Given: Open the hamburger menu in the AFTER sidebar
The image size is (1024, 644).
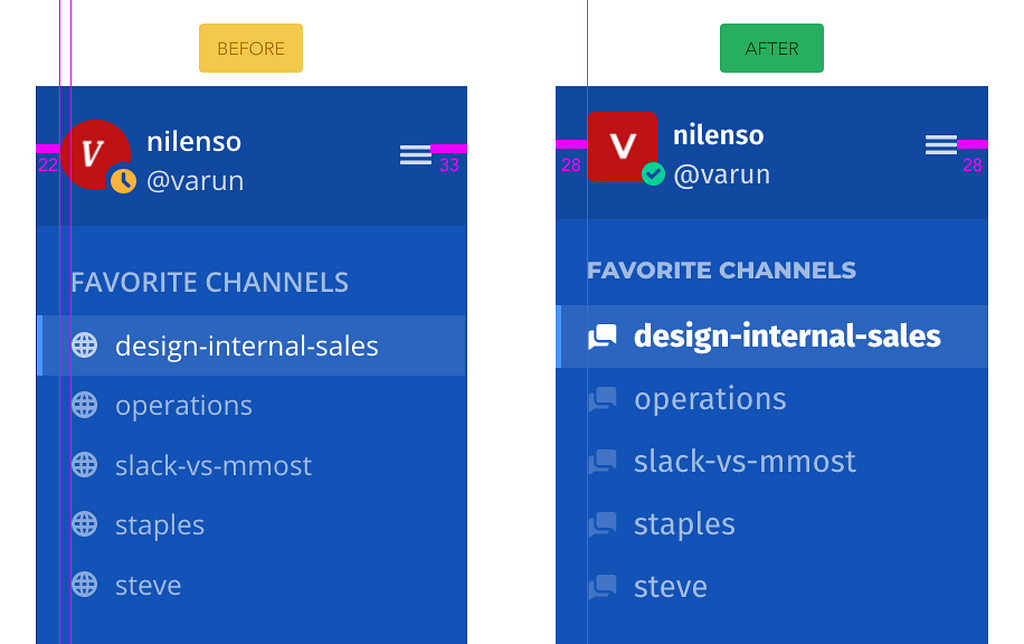Looking at the screenshot, I should [x=941, y=145].
